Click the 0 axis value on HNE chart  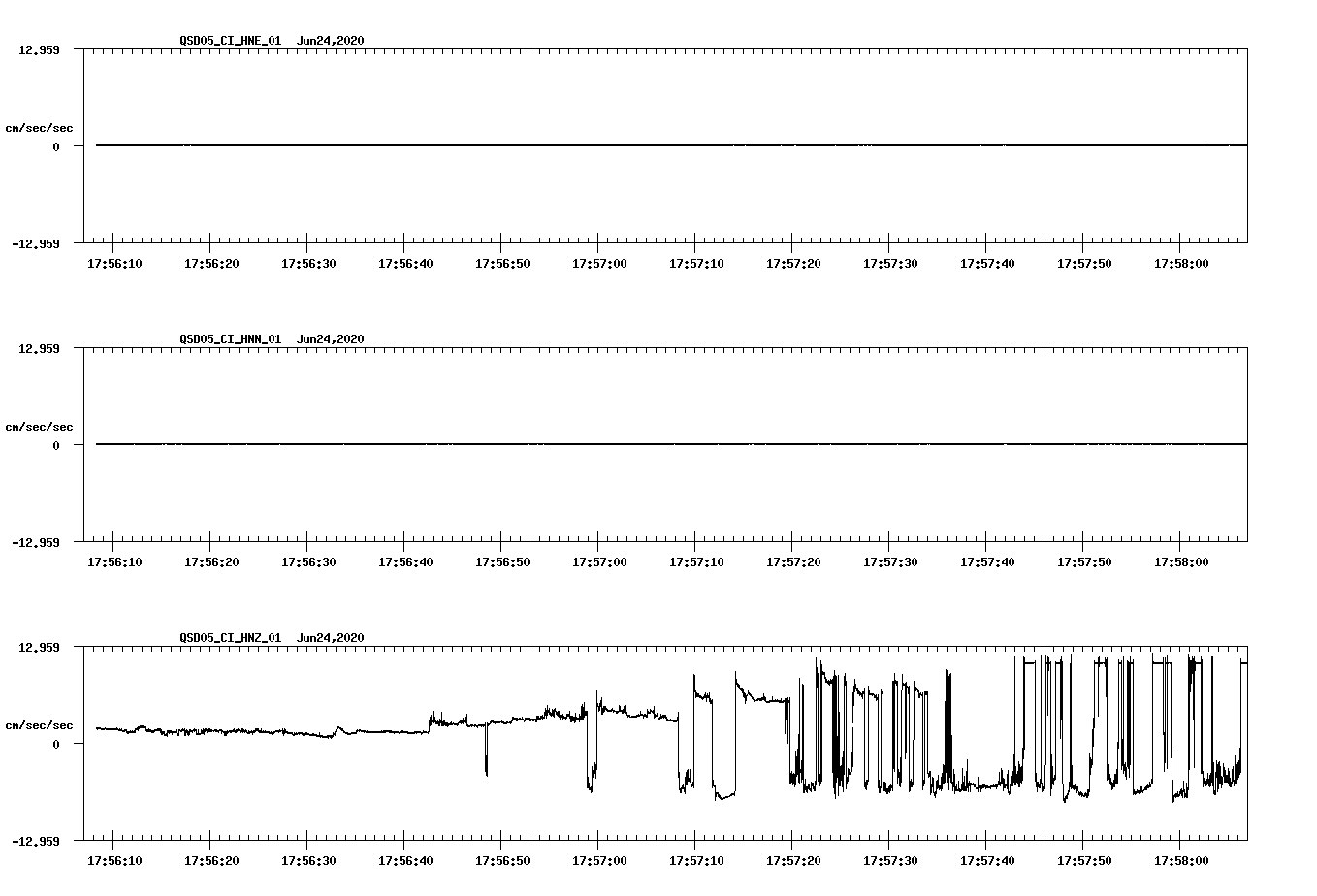[56, 146]
